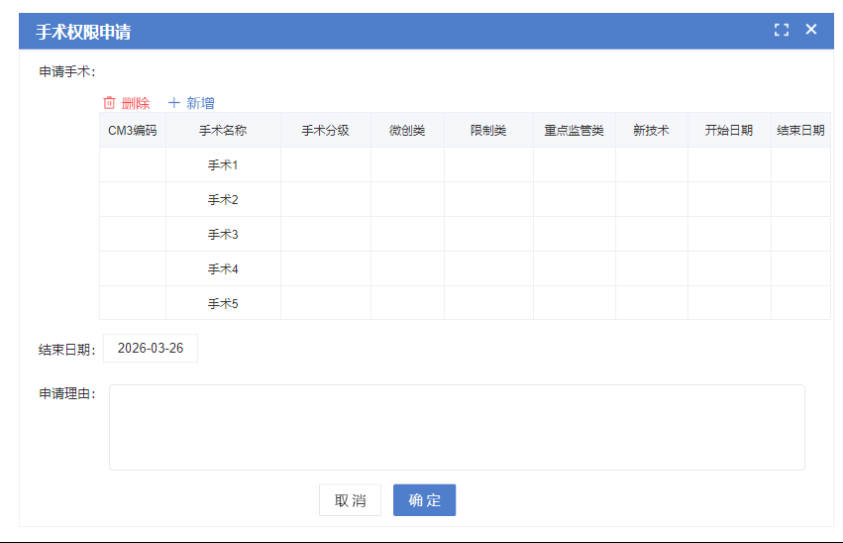Select the 手术3 row
The height and width of the screenshot is (543, 843).
(465, 234)
